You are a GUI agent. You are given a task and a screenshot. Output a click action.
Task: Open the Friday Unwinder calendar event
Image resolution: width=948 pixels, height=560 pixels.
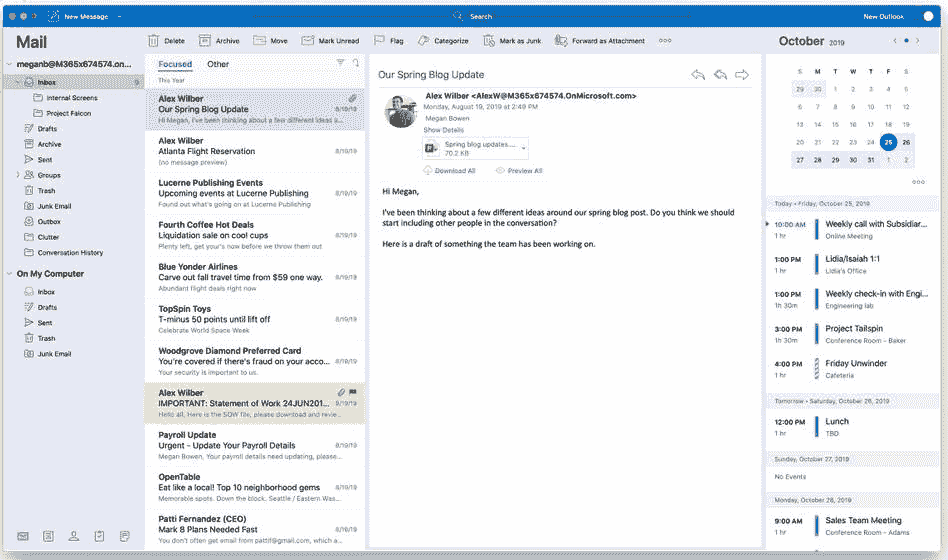click(x=852, y=370)
